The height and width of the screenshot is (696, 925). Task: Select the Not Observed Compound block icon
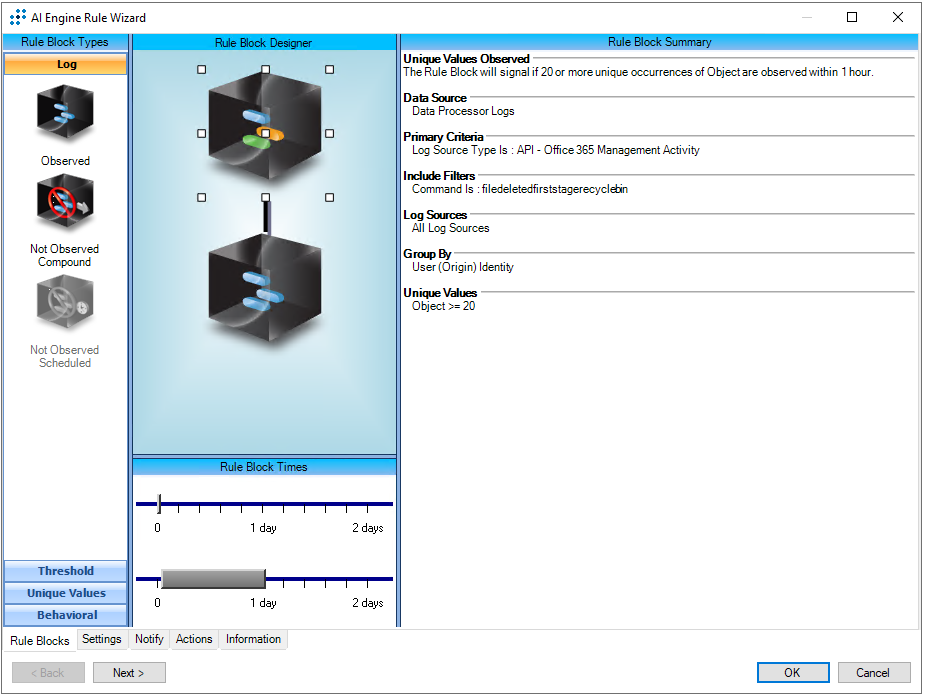65,203
